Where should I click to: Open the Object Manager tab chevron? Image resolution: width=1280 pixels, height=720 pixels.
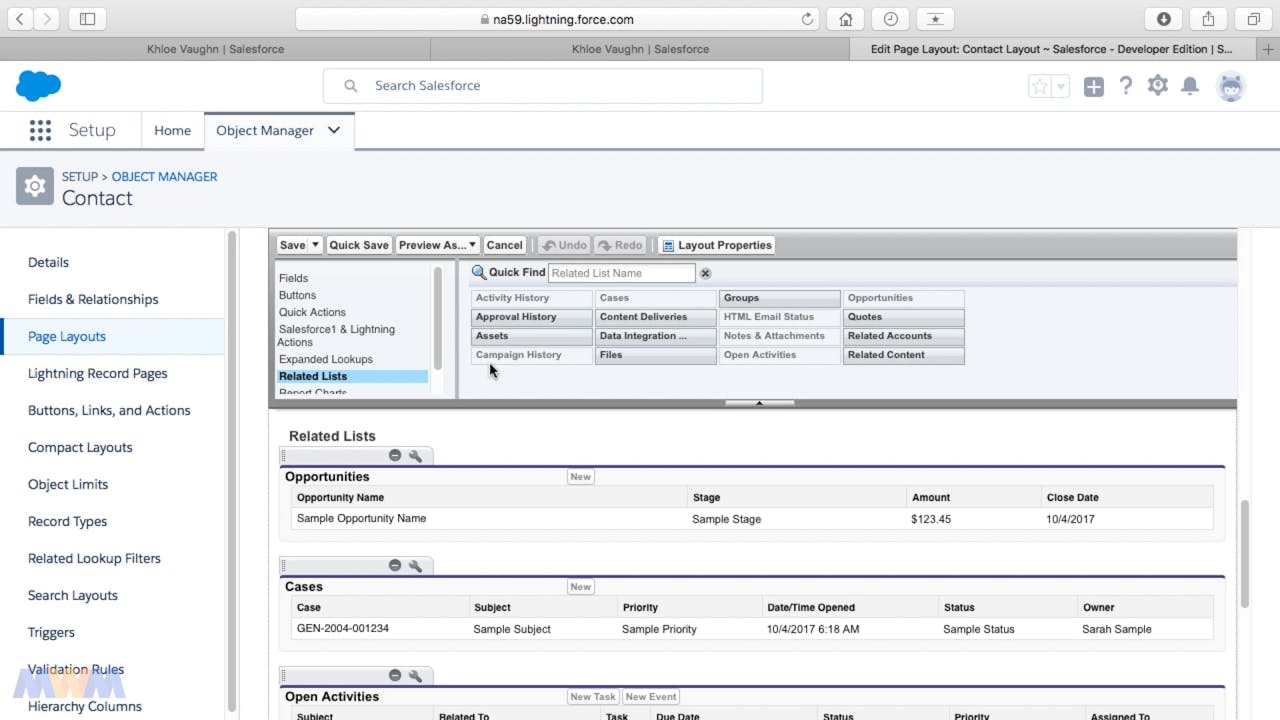tap(334, 130)
